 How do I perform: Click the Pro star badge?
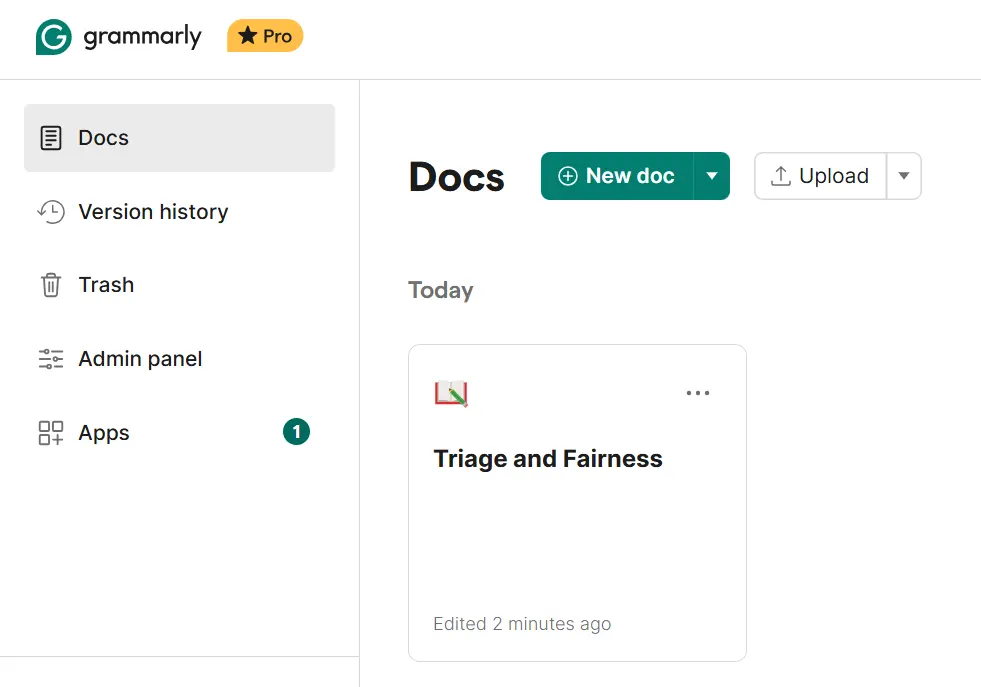click(x=265, y=36)
